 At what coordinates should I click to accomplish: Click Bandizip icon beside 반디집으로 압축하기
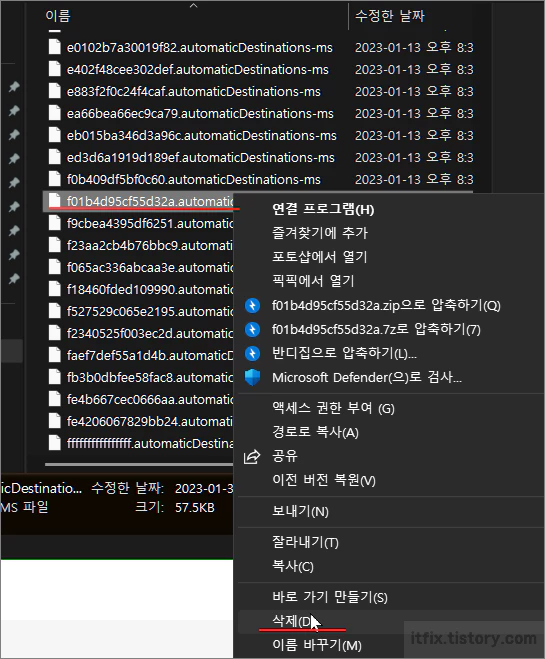[253, 353]
